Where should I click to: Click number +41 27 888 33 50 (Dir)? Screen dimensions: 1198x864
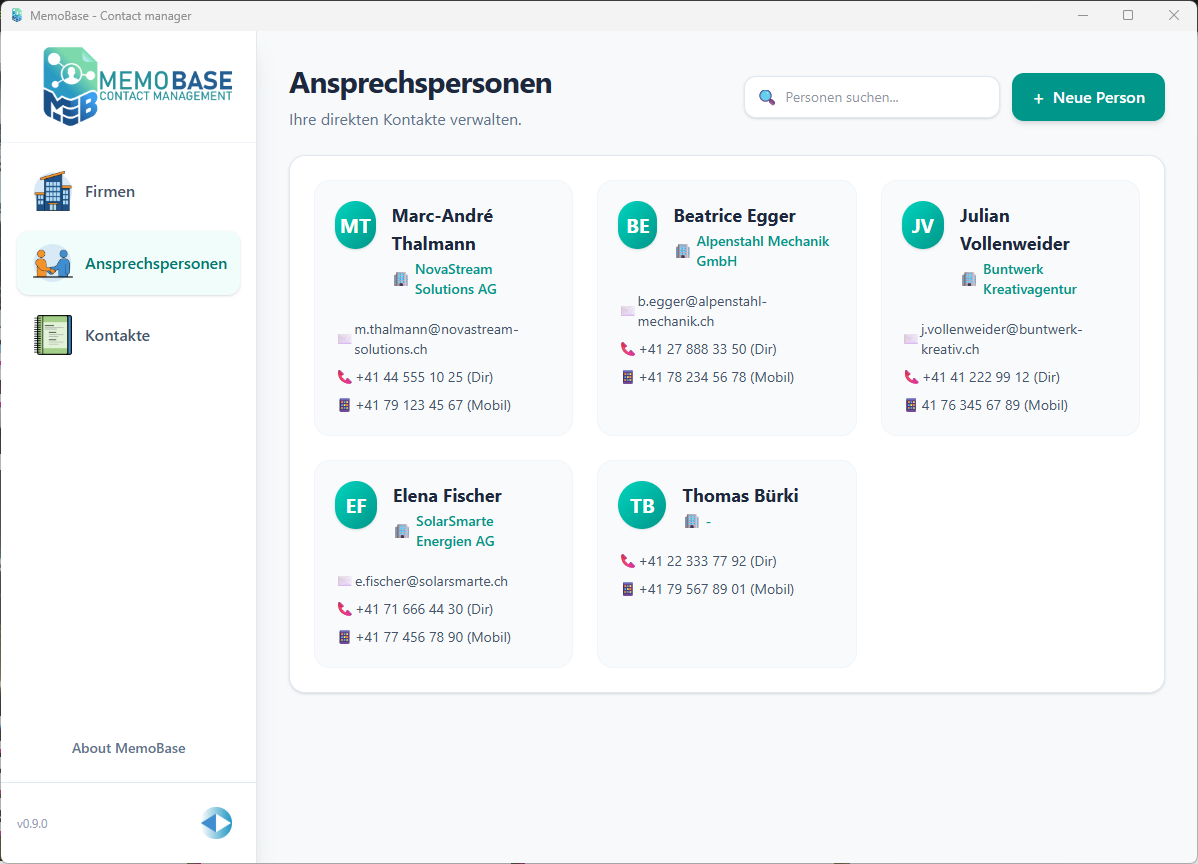[x=707, y=349]
